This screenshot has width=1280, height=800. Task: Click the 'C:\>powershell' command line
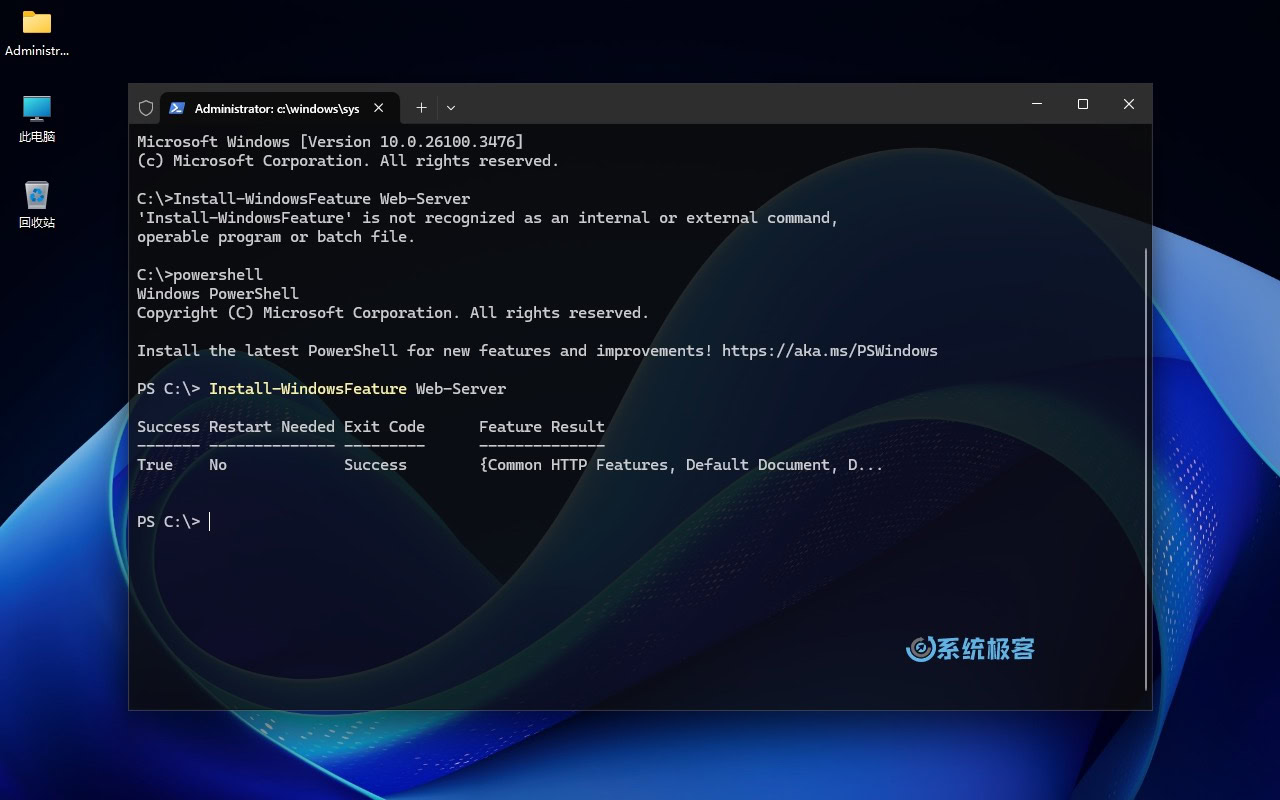(200, 275)
